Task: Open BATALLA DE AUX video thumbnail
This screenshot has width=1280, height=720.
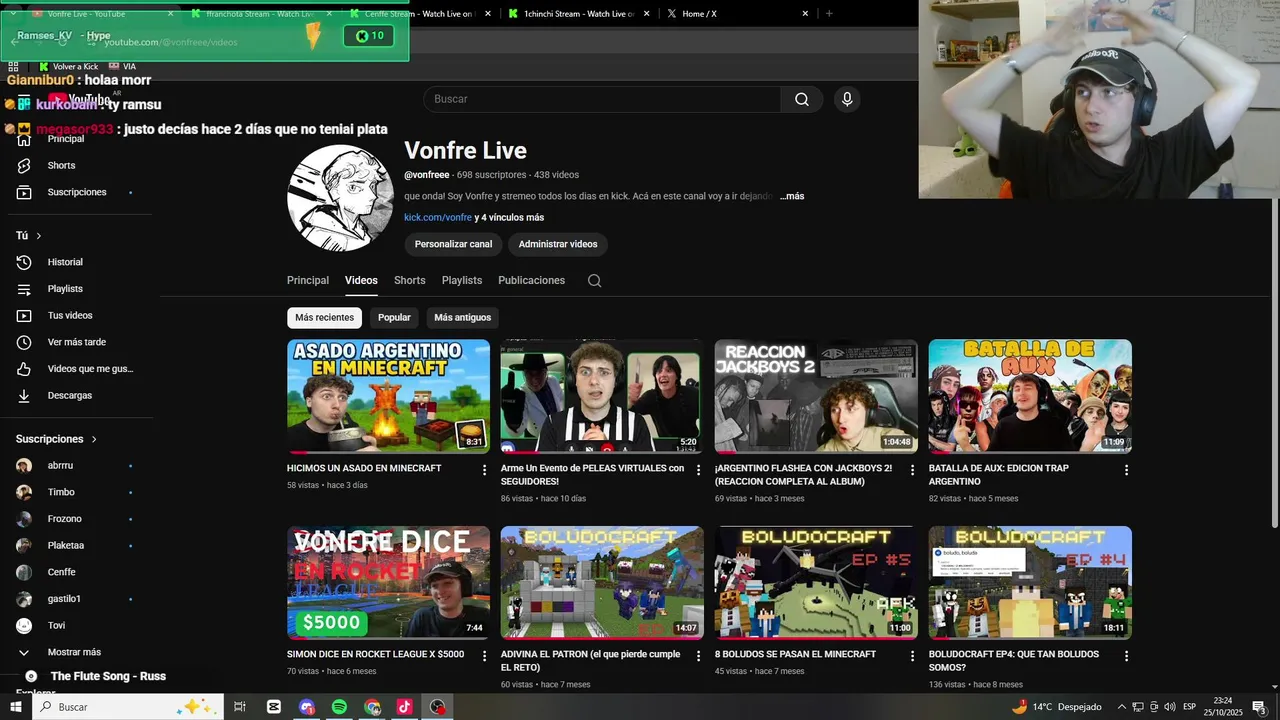Action: click(x=1030, y=396)
